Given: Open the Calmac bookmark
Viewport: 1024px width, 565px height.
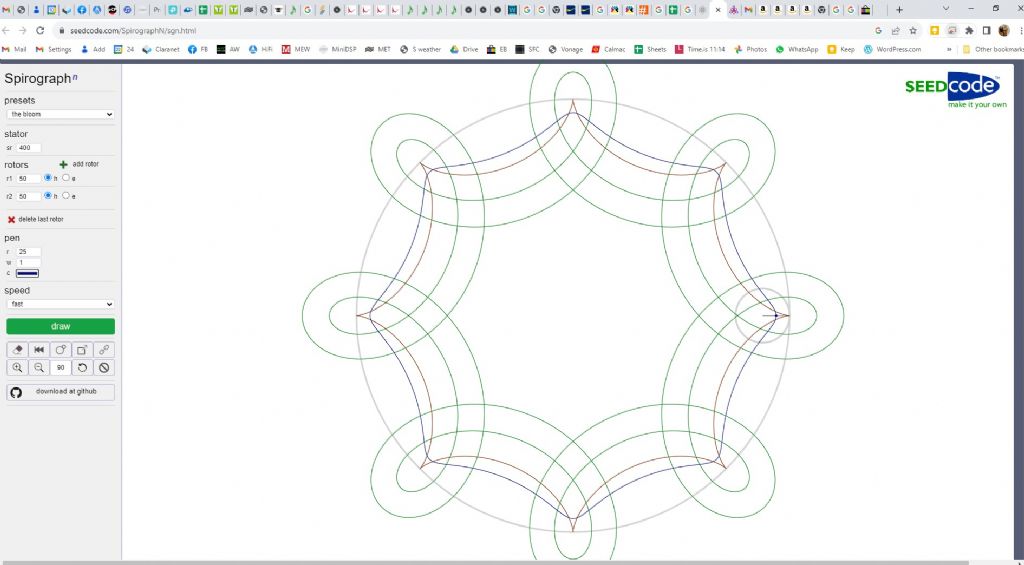Looking at the screenshot, I should pos(608,49).
